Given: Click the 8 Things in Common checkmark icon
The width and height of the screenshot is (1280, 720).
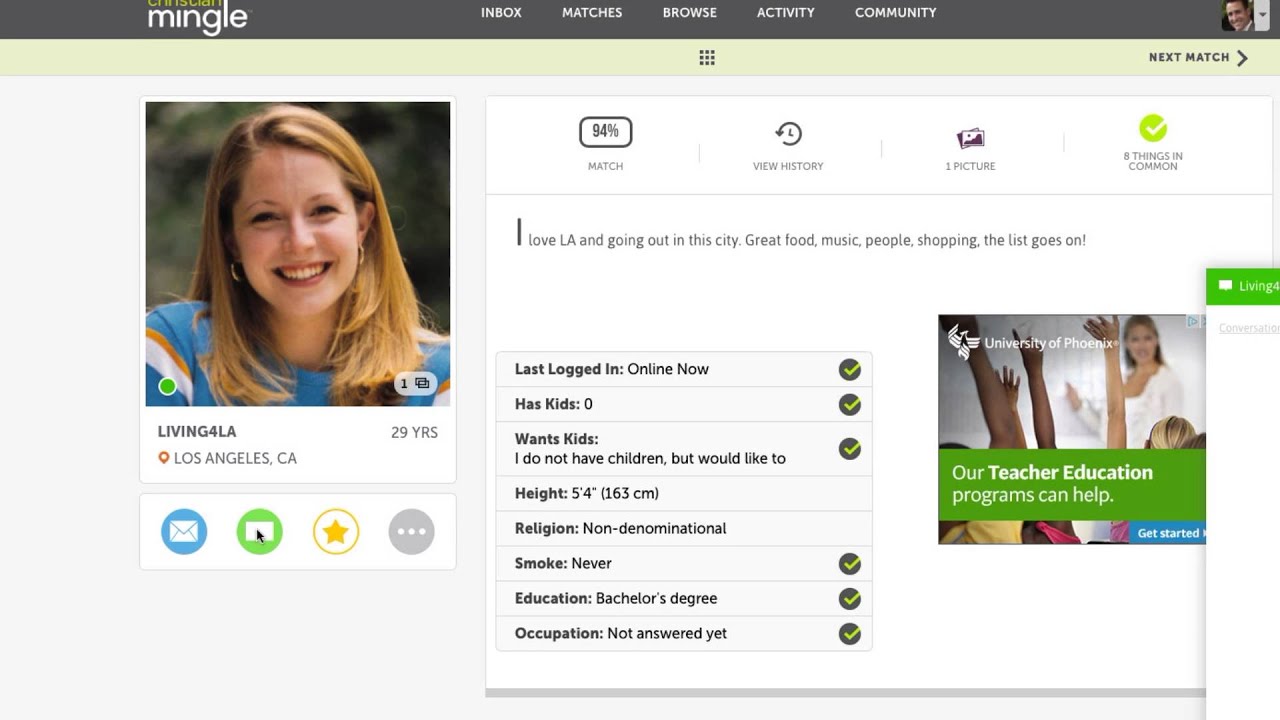Looking at the screenshot, I should point(1153,129).
